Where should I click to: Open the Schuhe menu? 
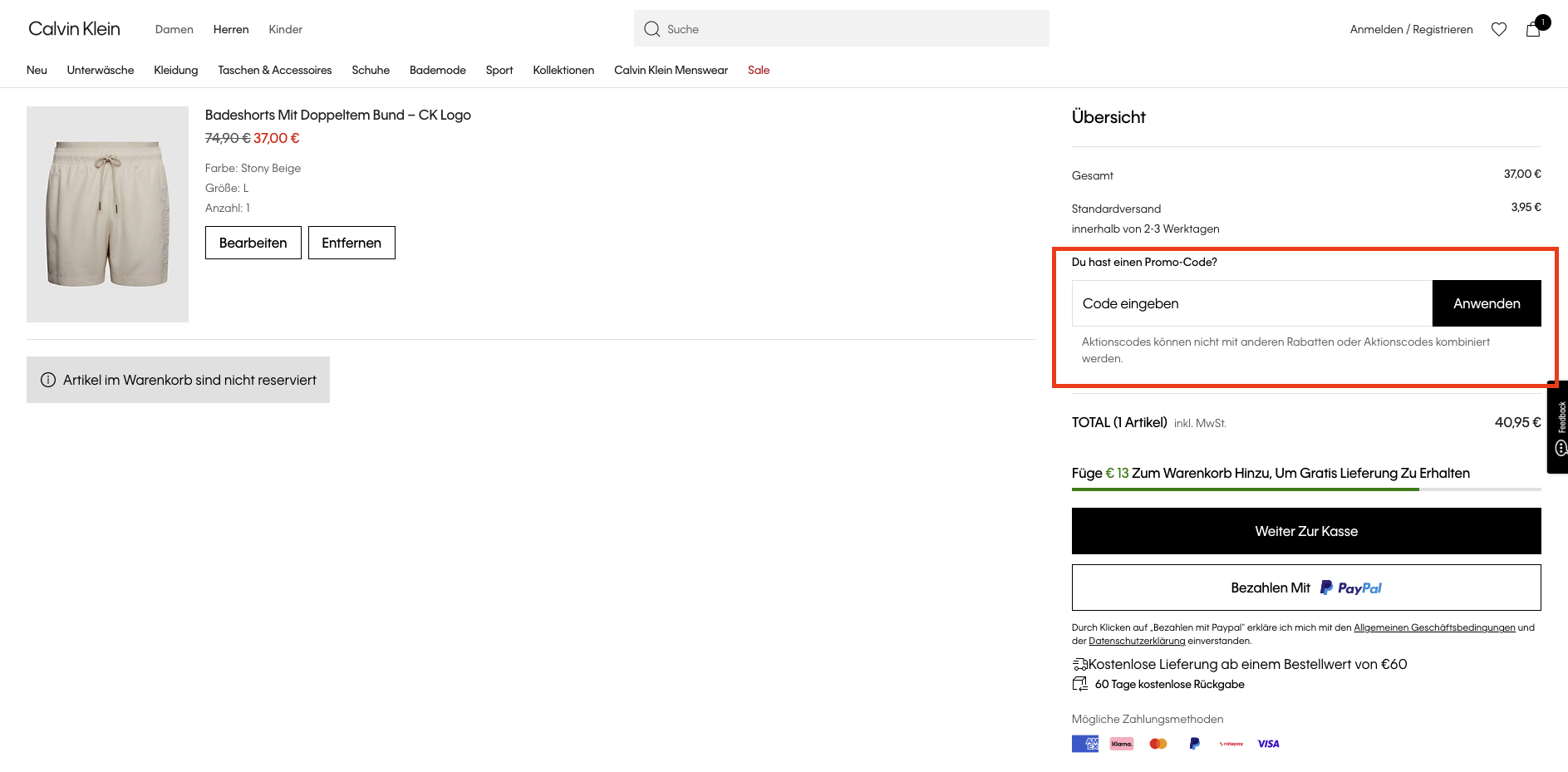point(371,70)
